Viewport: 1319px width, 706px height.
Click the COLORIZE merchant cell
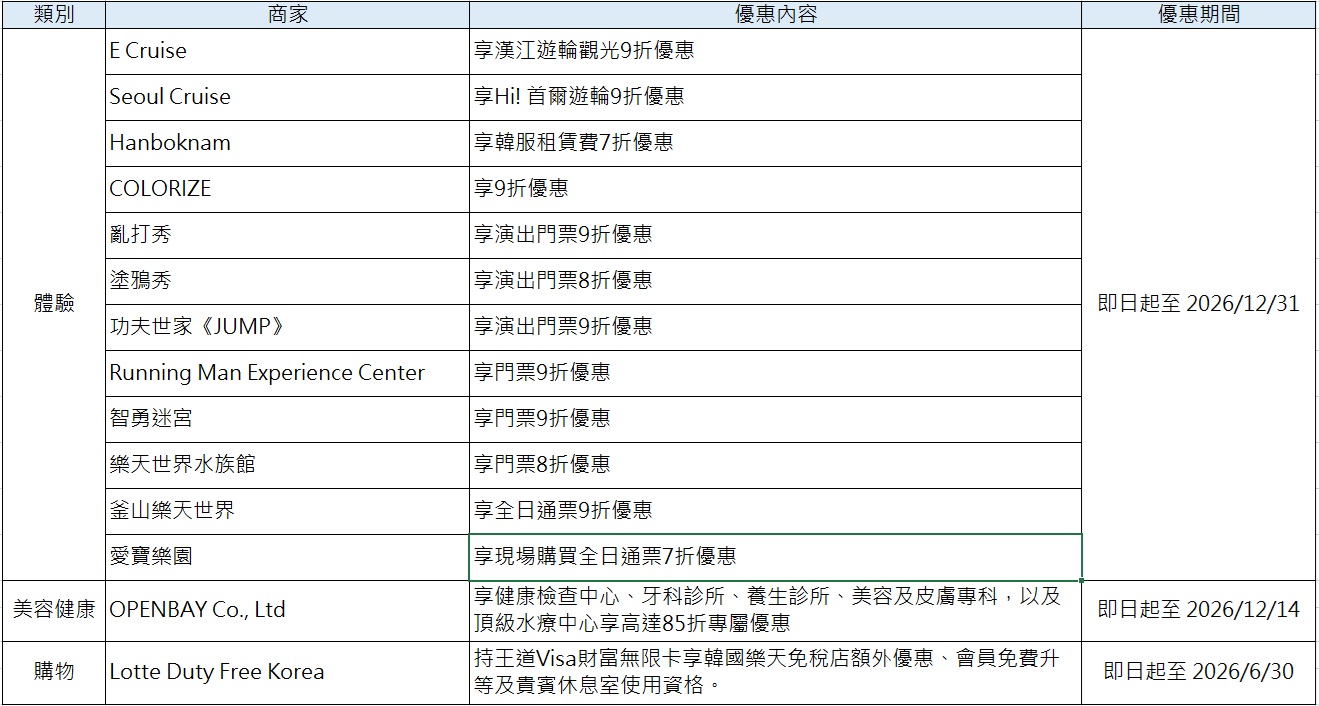pyautogui.click(x=287, y=189)
